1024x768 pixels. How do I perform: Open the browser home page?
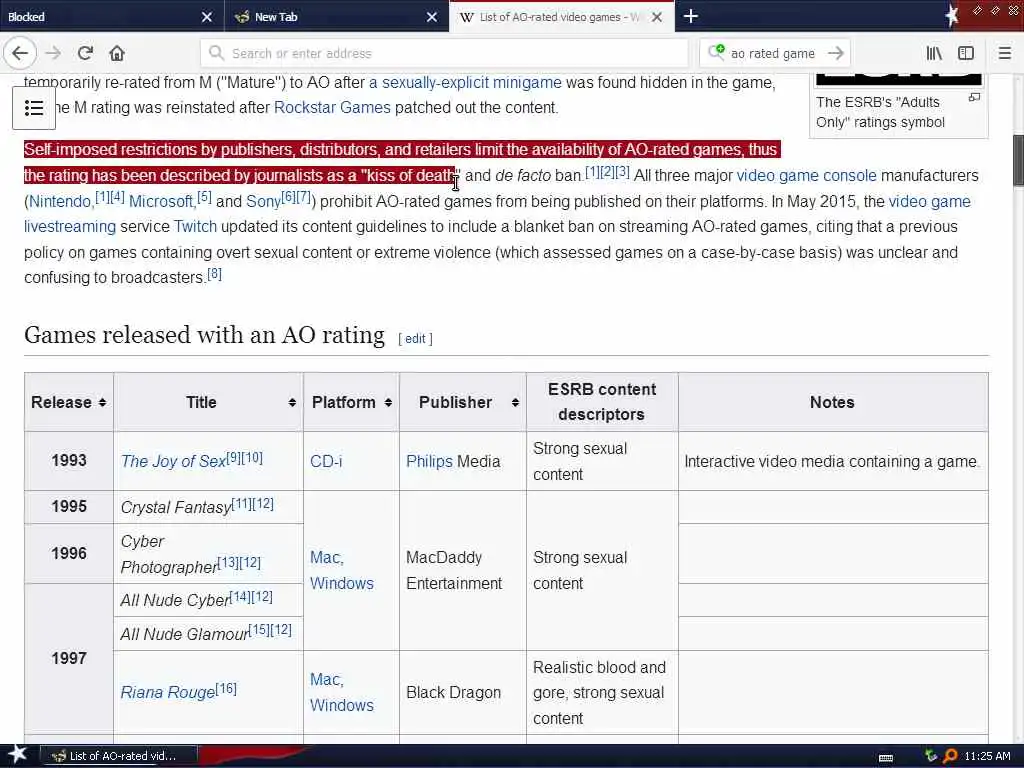(x=117, y=53)
